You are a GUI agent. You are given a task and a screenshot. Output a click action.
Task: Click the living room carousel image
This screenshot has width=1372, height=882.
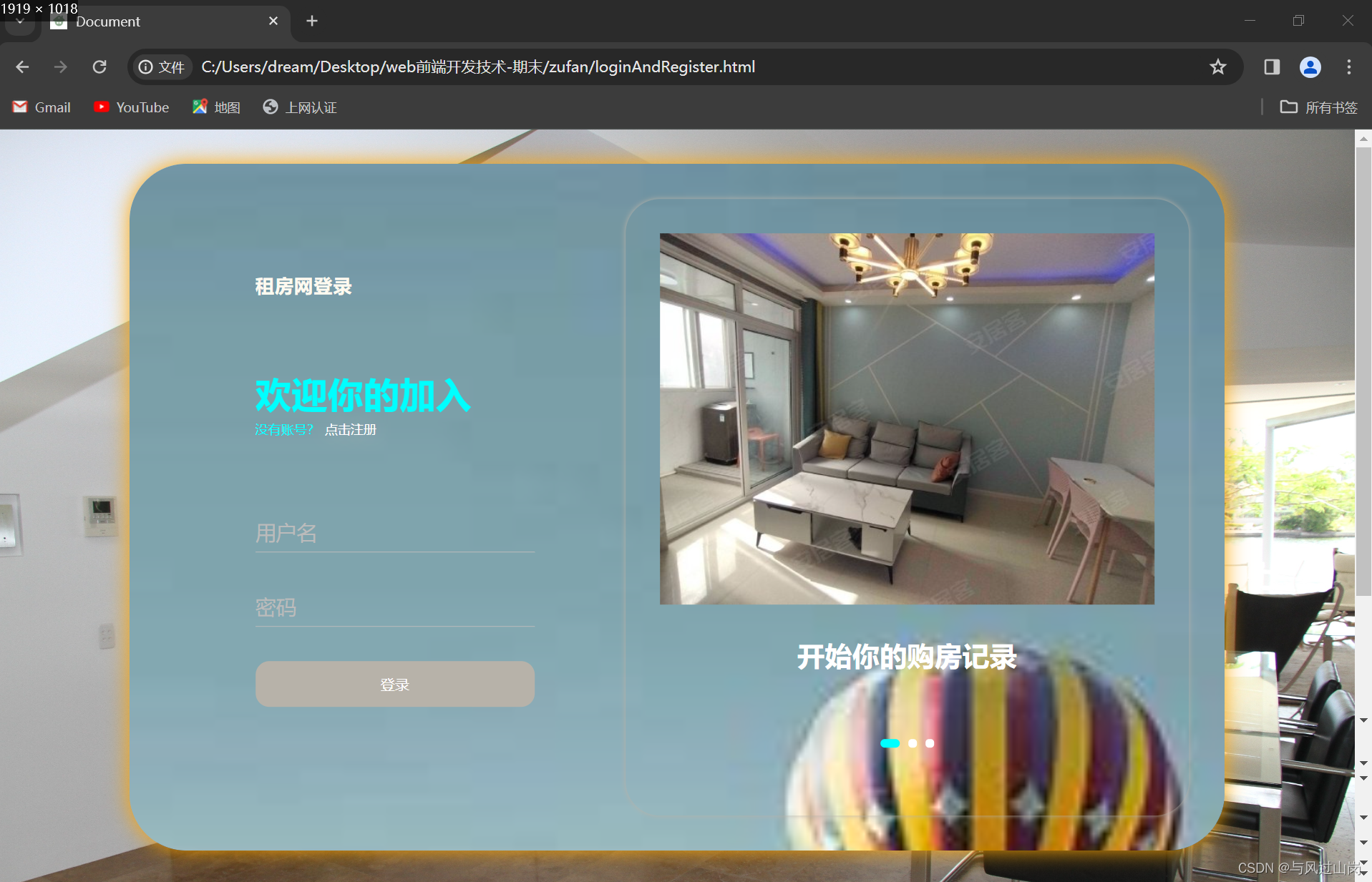pyautogui.click(x=907, y=418)
